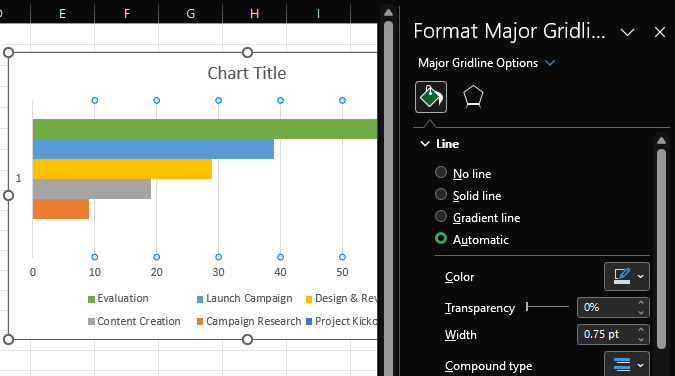The width and height of the screenshot is (675, 376).
Task: Click the chart left-middle resize handle
Action: 8,196
